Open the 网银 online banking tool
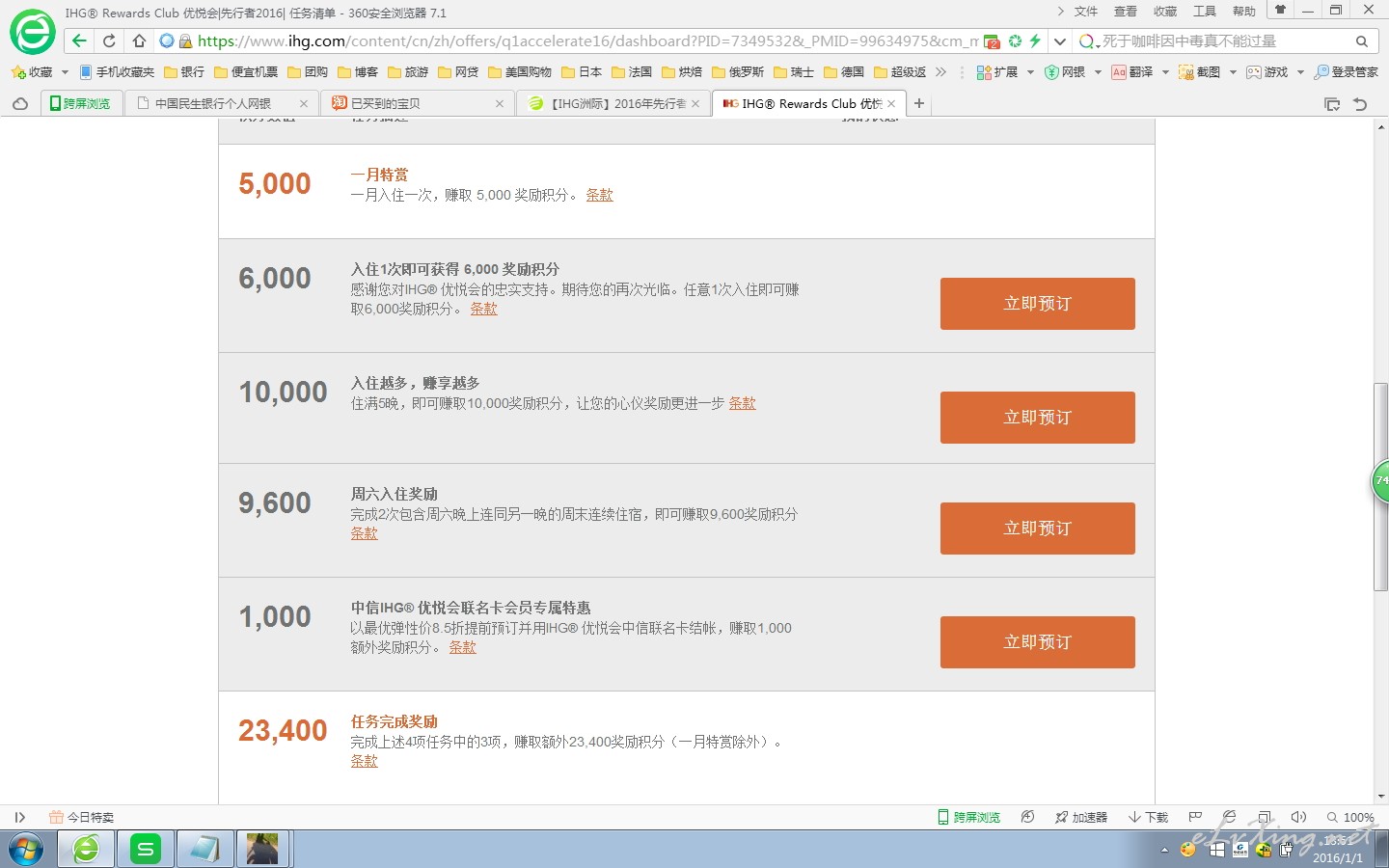The height and width of the screenshot is (868, 1389). pos(1065,72)
